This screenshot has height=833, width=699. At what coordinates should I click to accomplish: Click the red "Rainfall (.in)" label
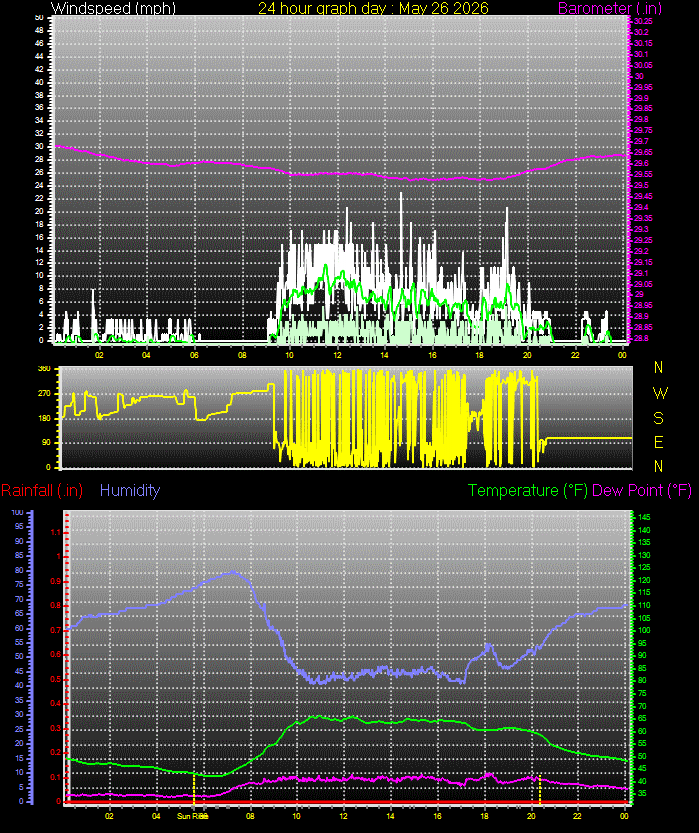[42, 490]
